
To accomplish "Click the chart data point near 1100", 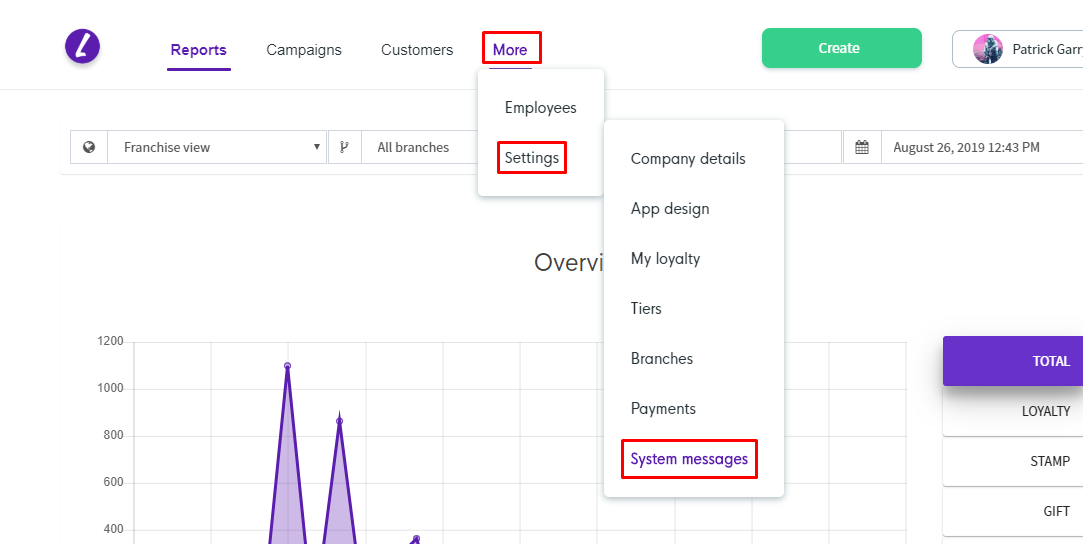I will point(287,366).
